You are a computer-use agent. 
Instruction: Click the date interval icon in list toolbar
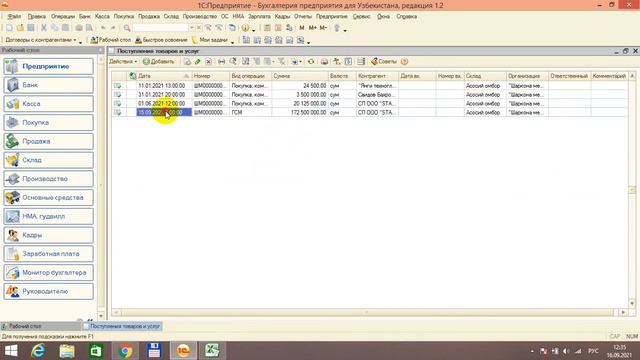tap(221, 62)
